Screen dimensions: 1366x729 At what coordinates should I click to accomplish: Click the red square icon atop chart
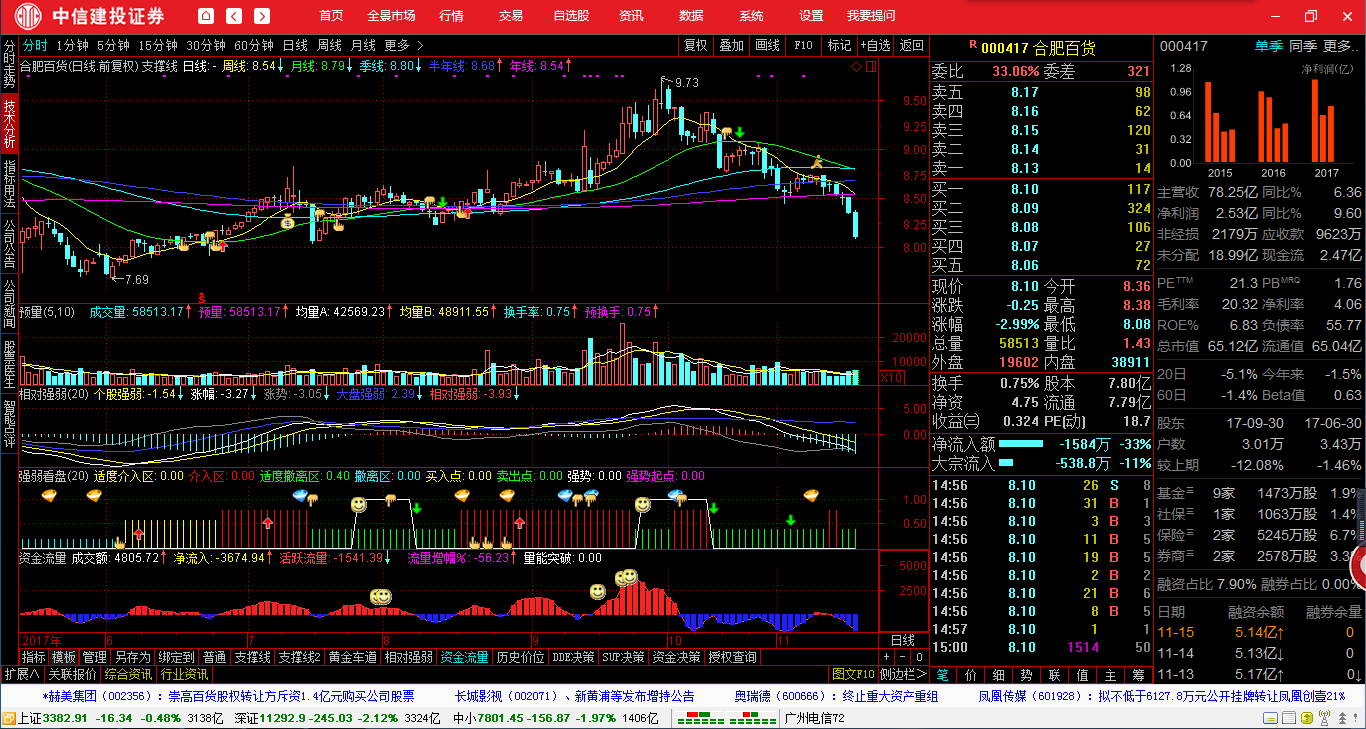tap(871, 66)
